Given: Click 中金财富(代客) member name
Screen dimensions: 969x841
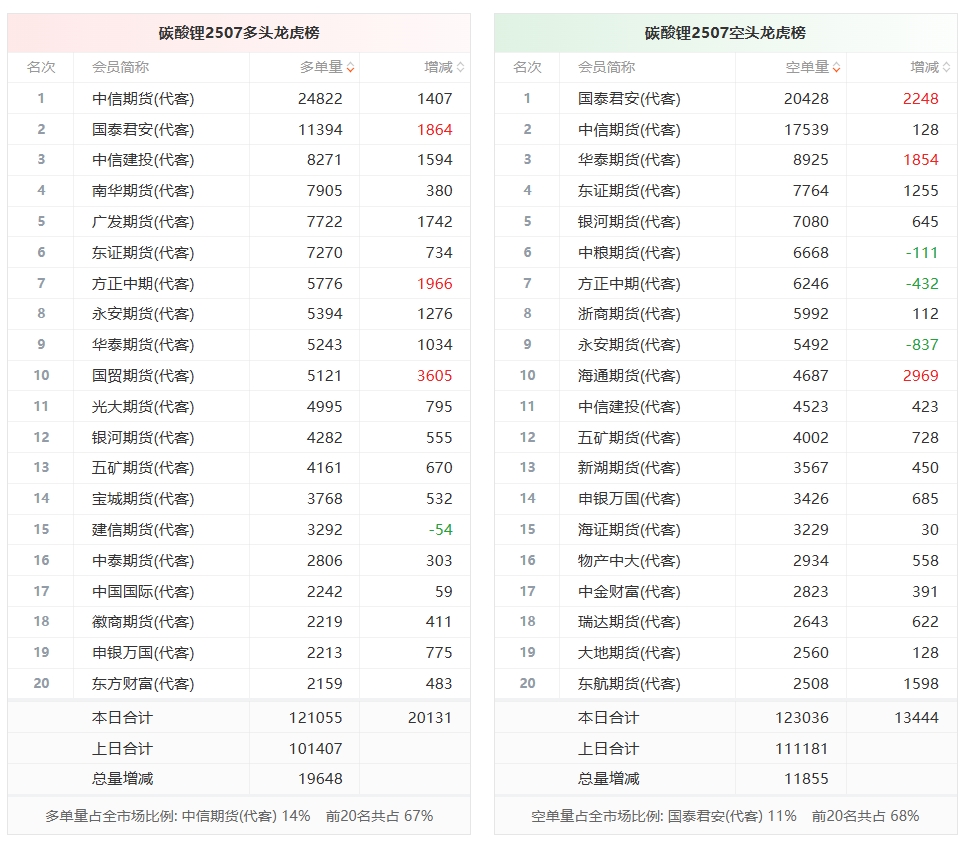Looking at the screenshot, I should tap(629, 591).
